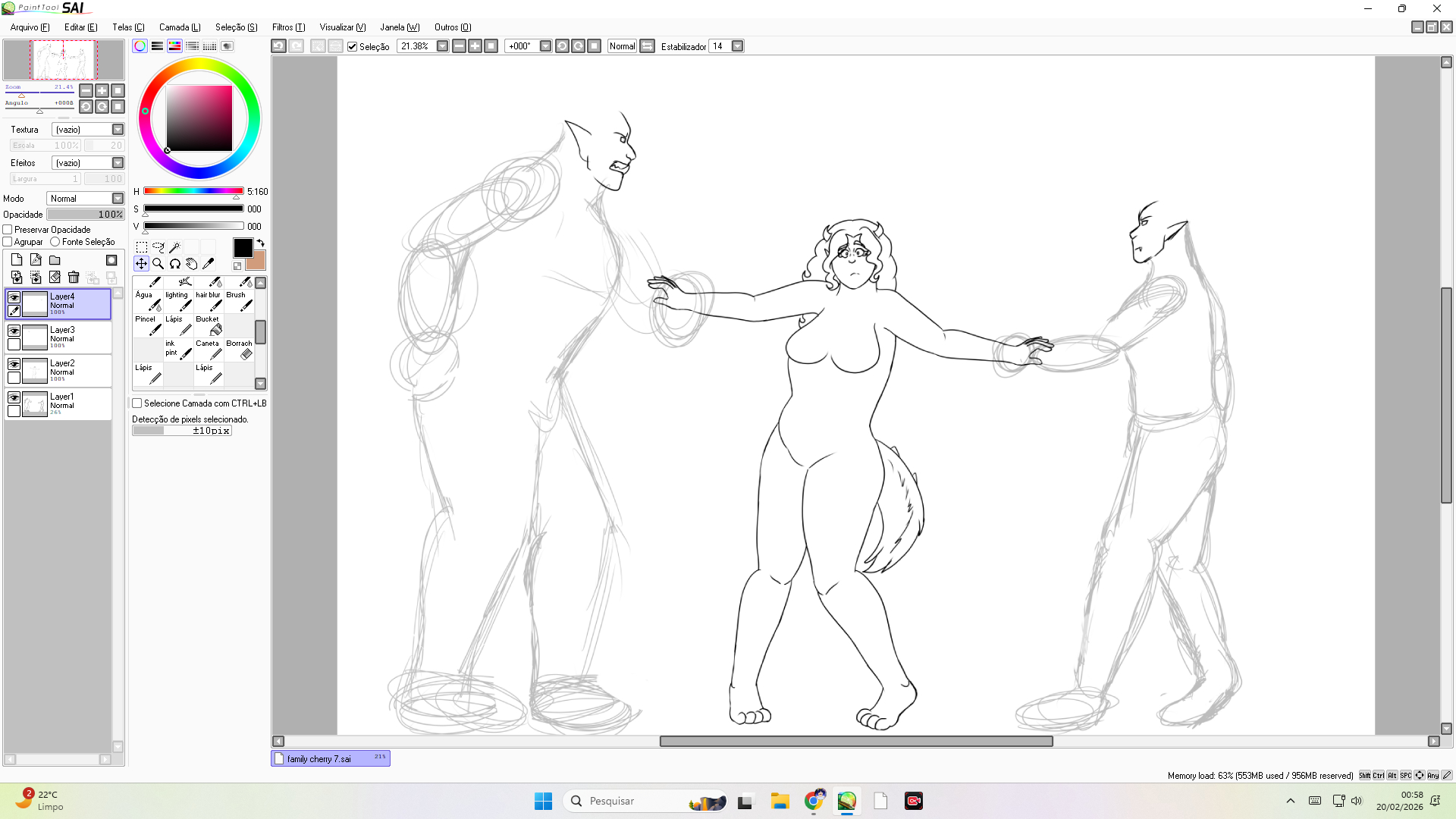The width and height of the screenshot is (1456, 819).
Task: Select the Borracha eraser tool
Action: [240, 350]
